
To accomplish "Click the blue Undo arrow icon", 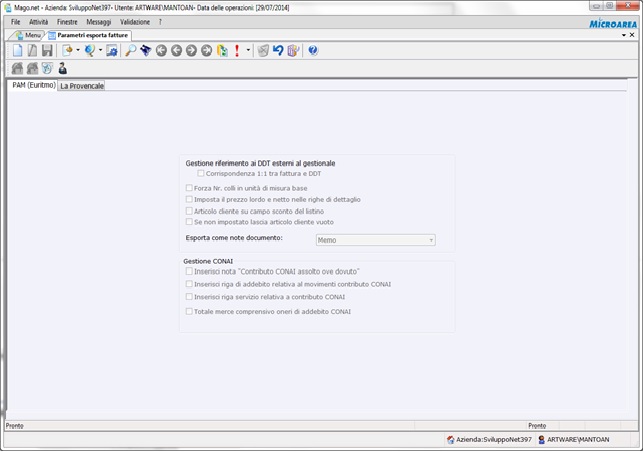I will 278,50.
